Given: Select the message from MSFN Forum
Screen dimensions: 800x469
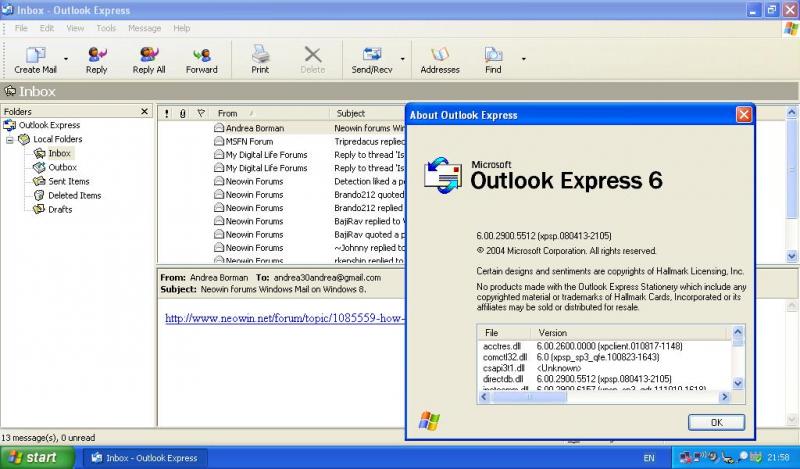Looking at the screenshot, I should 282,141.
